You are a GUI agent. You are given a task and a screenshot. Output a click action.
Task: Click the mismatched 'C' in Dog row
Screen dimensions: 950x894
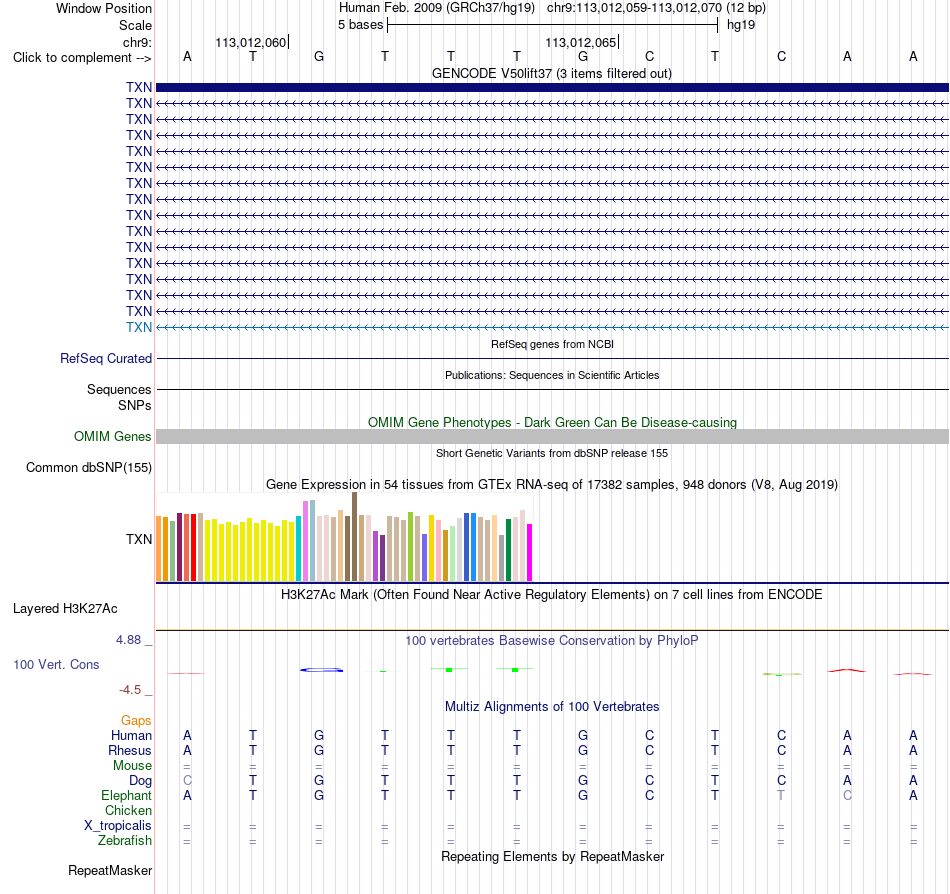pyautogui.click(x=187, y=781)
